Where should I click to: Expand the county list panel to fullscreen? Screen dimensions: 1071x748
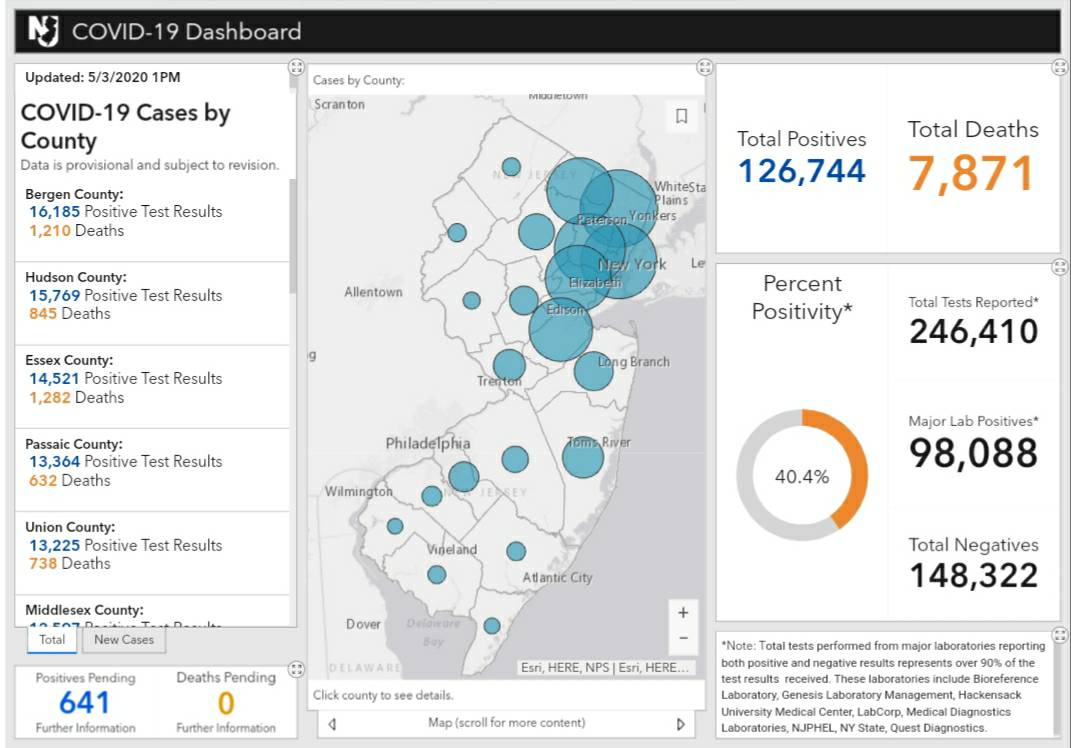pos(296,67)
